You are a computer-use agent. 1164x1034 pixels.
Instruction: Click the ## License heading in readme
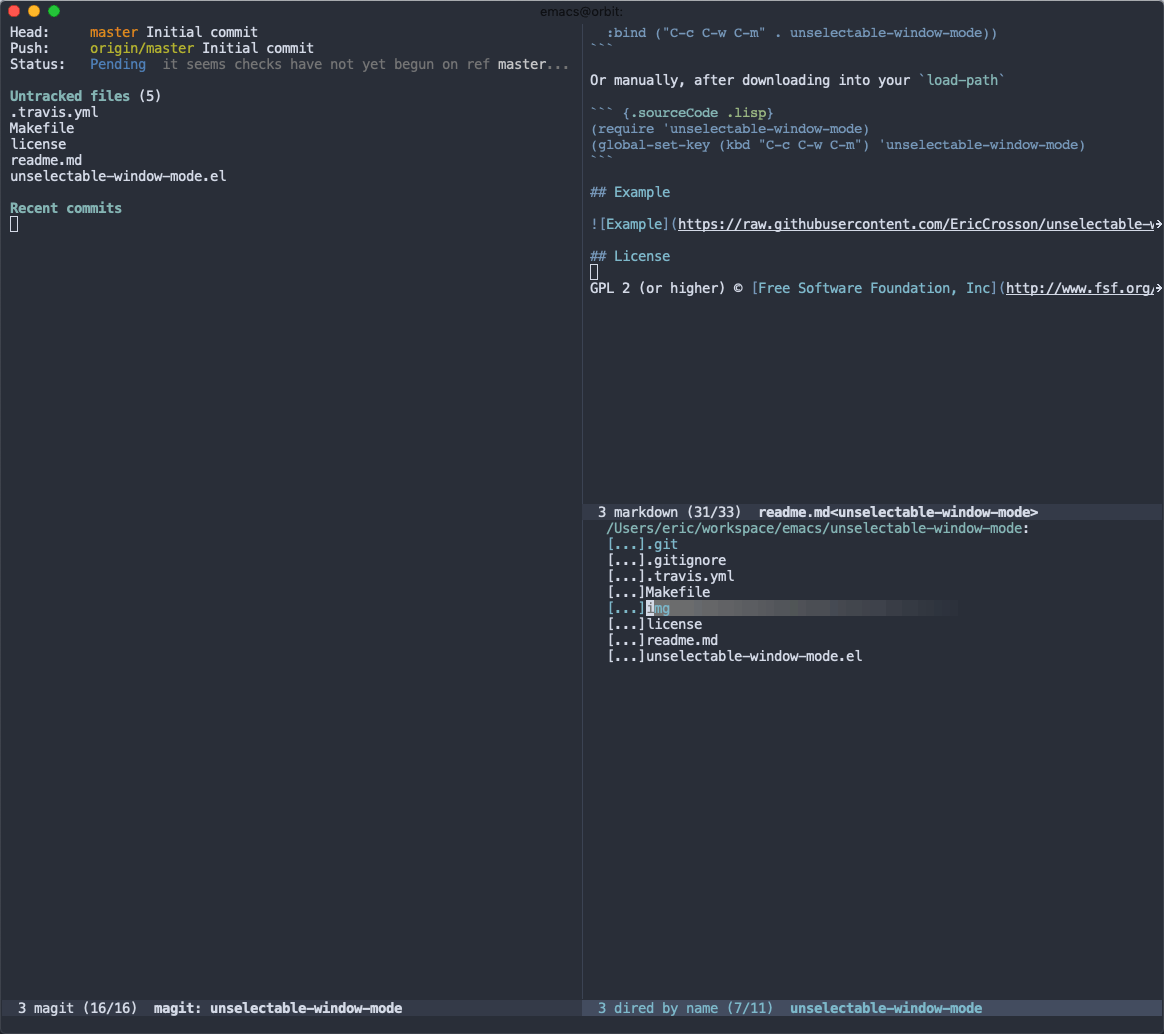pyautogui.click(x=630, y=256)
